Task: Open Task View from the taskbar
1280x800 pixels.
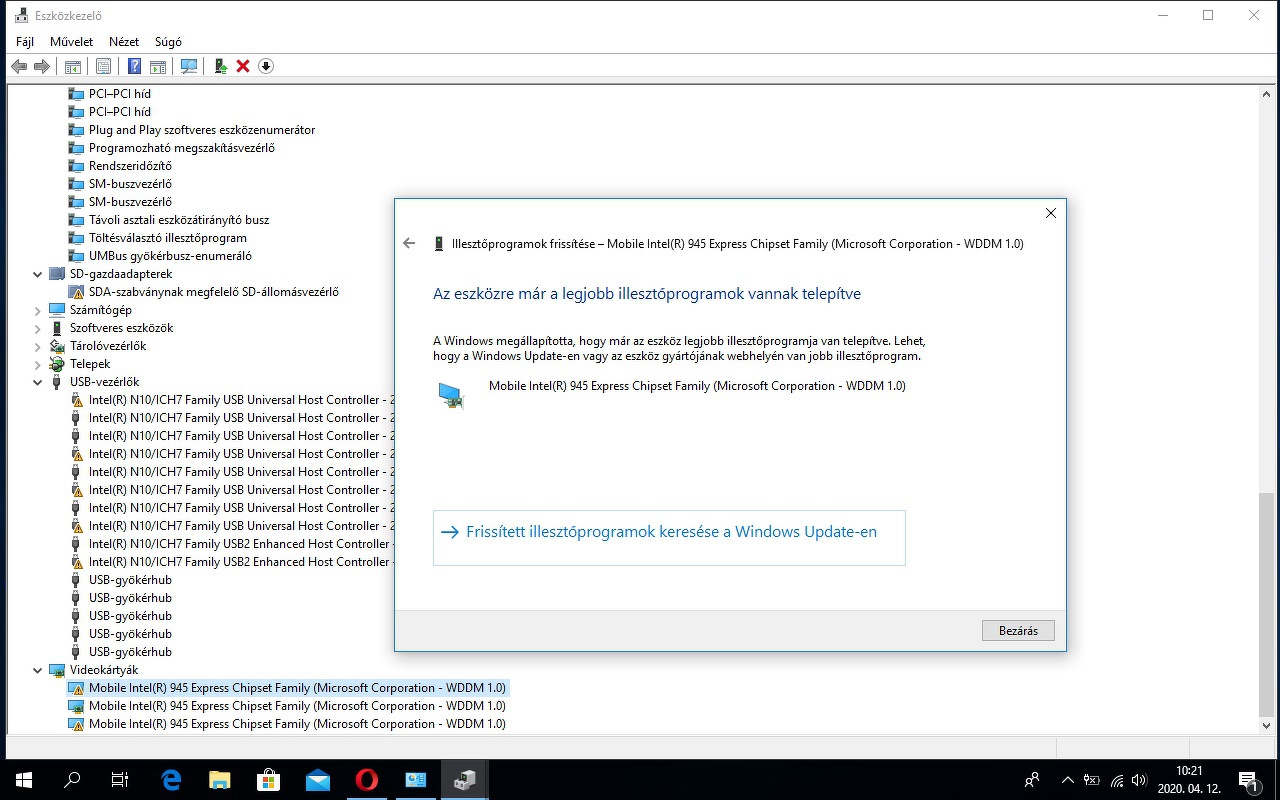Action: click(120, 780)
